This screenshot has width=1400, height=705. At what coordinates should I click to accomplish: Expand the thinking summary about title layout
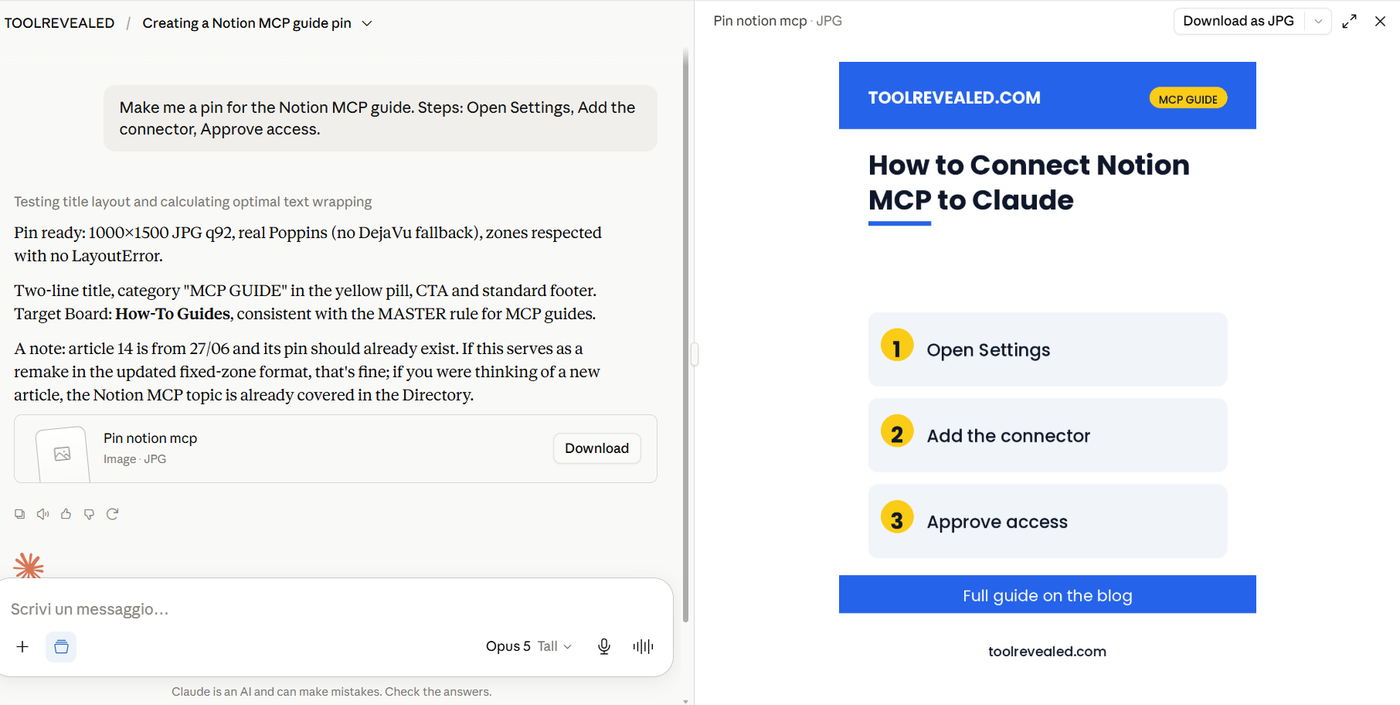point(193,202)
